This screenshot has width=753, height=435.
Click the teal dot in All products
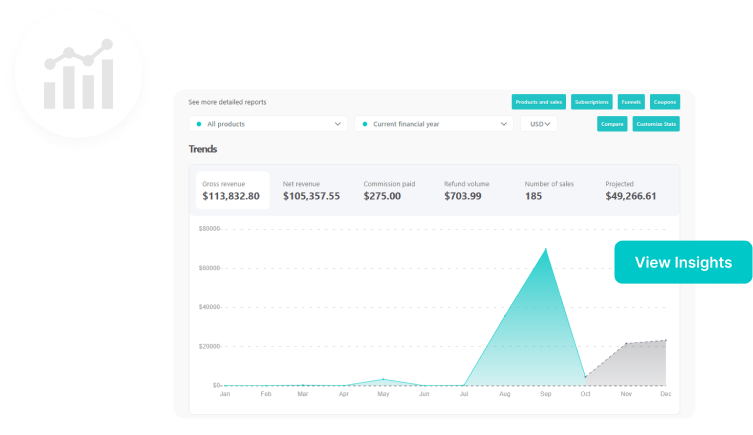198,124
